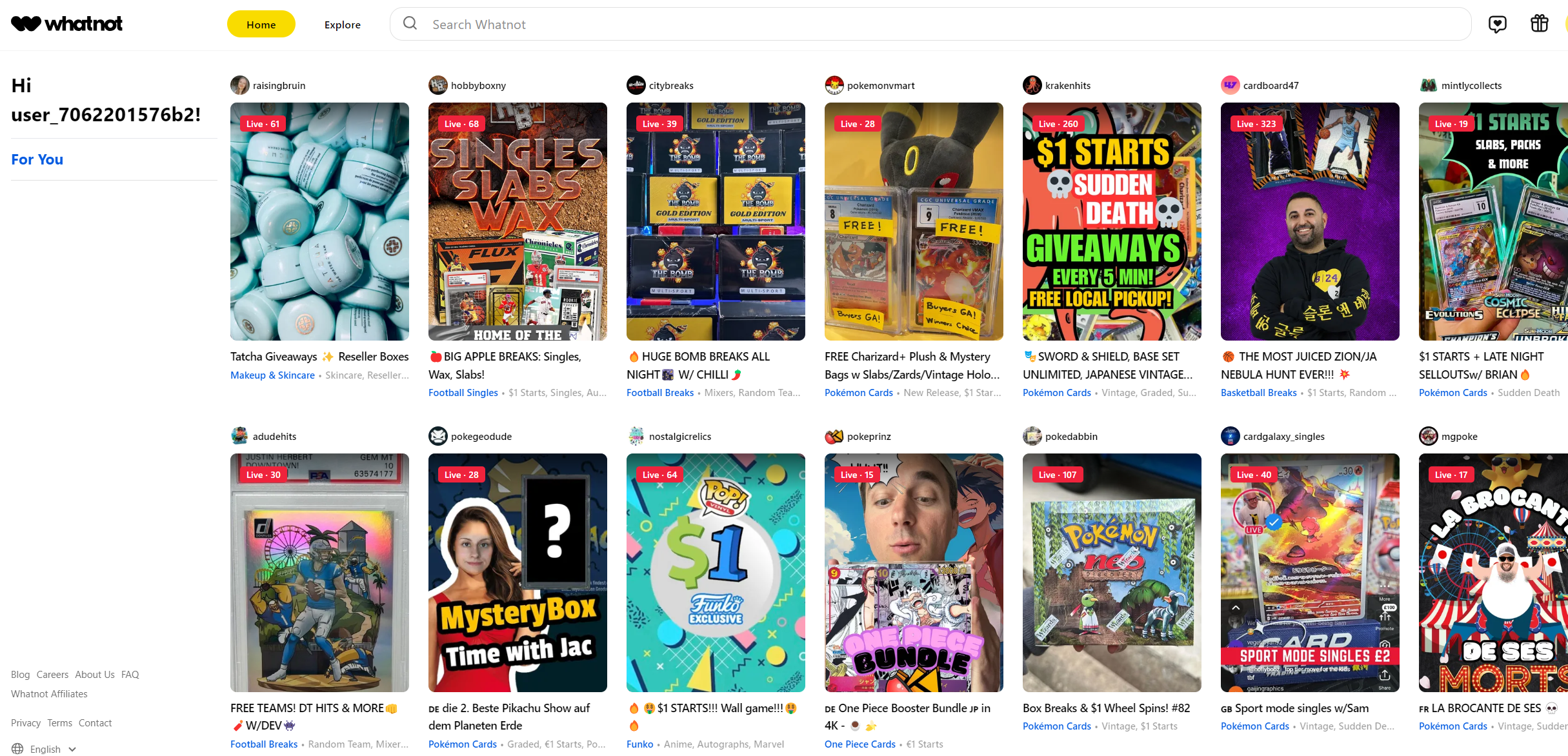Open the Makeup & Skincare category link
The height and width of the screenshot is (756, 1568).
(x=272, y=375)
